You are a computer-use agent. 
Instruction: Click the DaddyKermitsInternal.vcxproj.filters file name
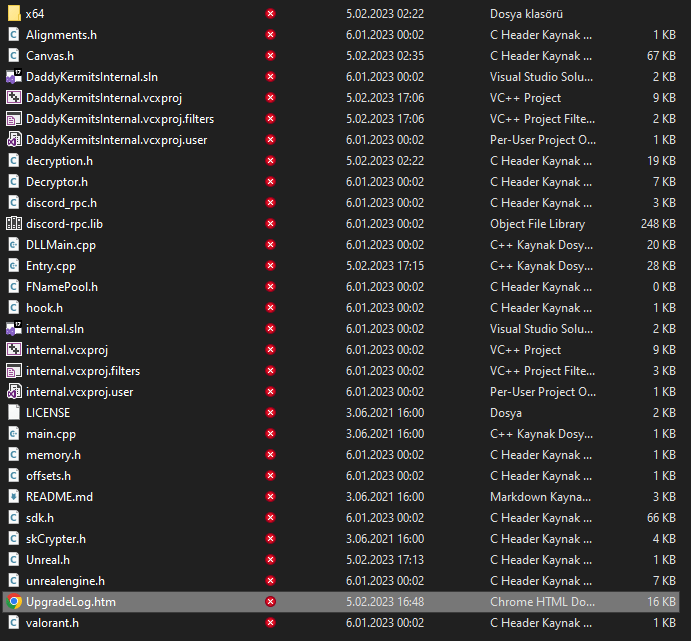point(120,119)
